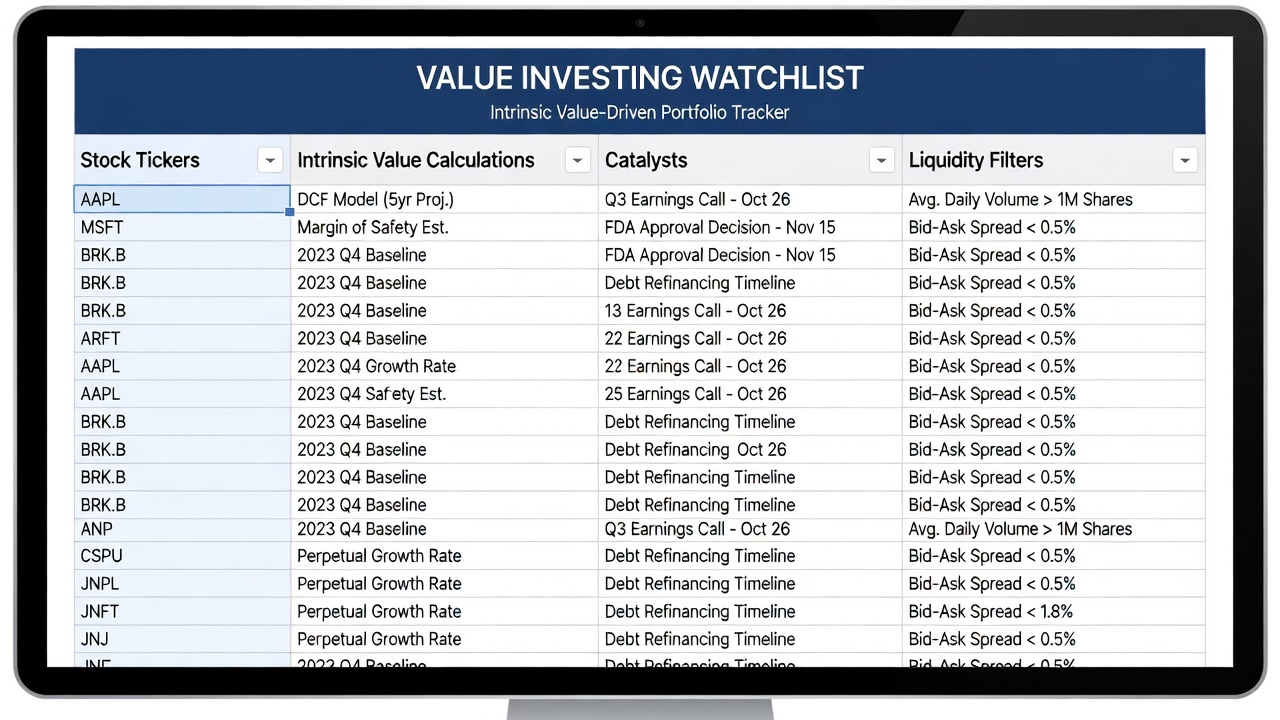Select the ANP ticker cell
The width and height of the screenshot is (1280, 720).
pyautogui.click(x=182, y=529)
